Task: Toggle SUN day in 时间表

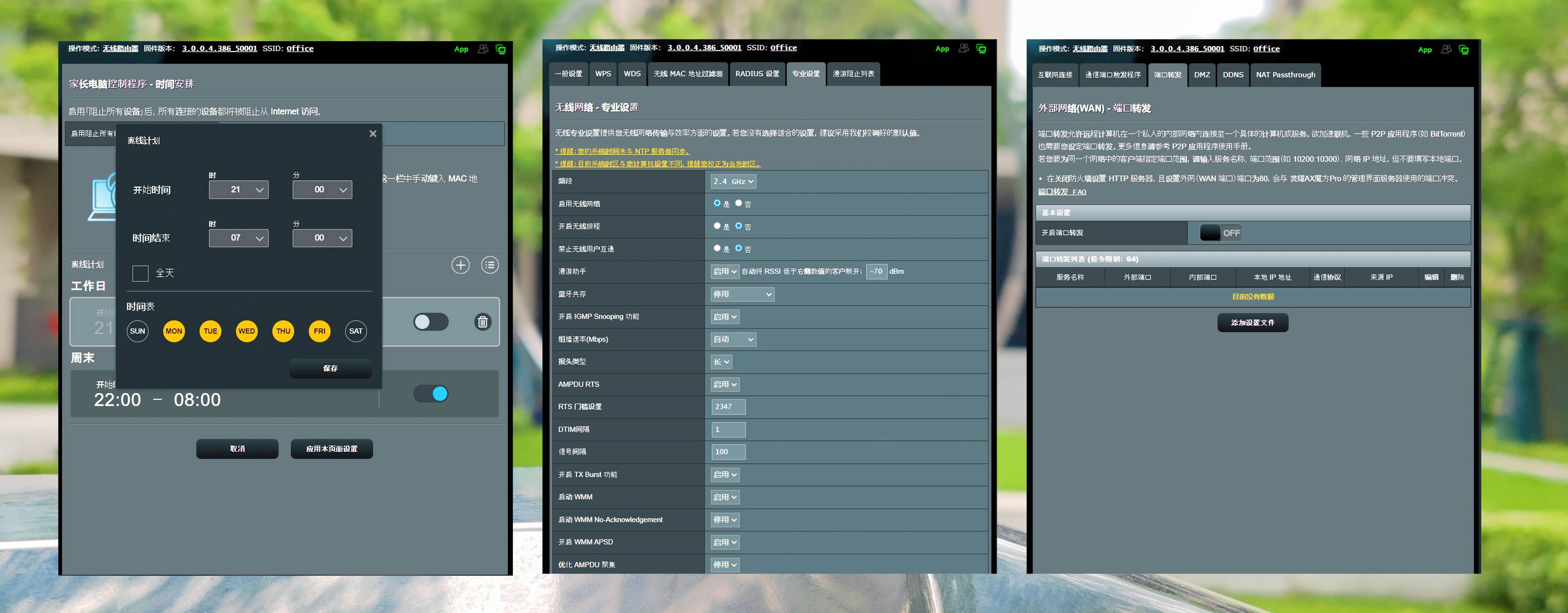Action: point(137,331)
